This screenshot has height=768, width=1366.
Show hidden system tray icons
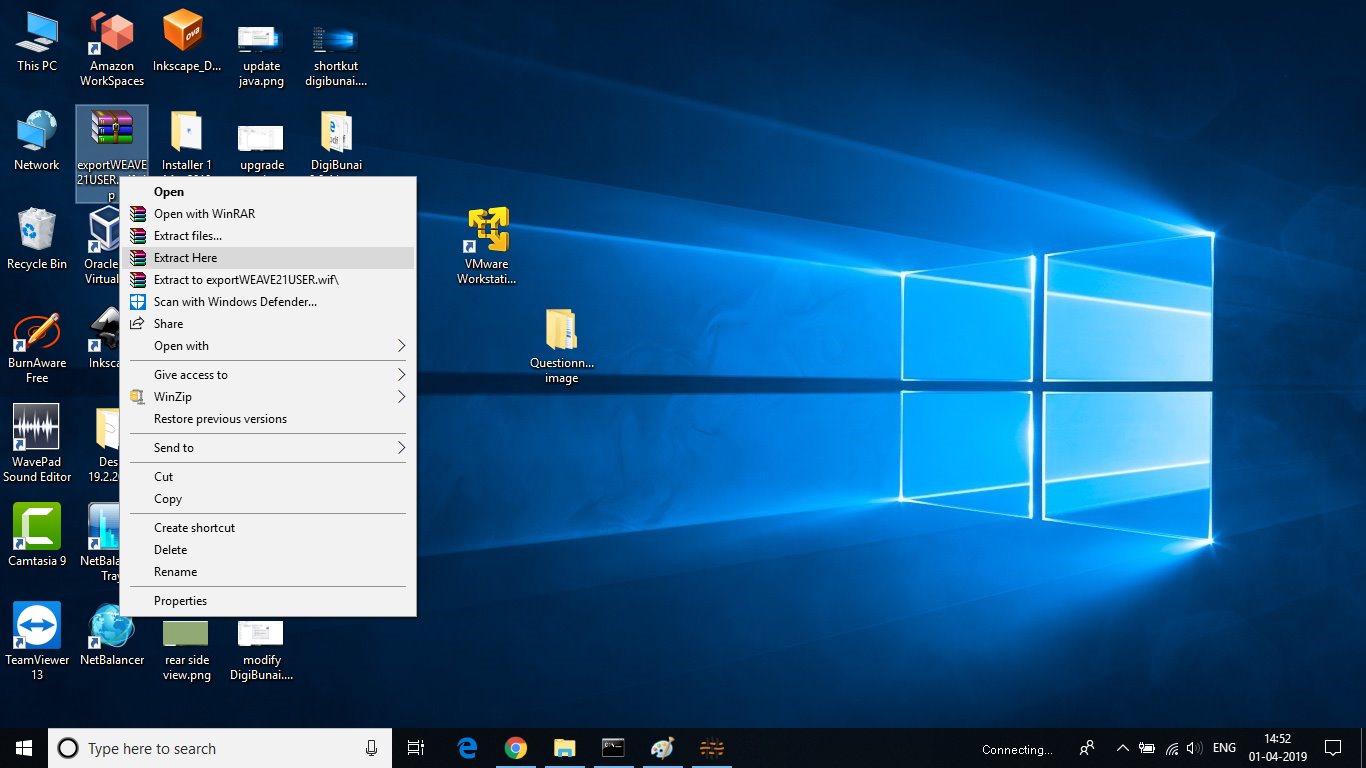coord(1122,748)
